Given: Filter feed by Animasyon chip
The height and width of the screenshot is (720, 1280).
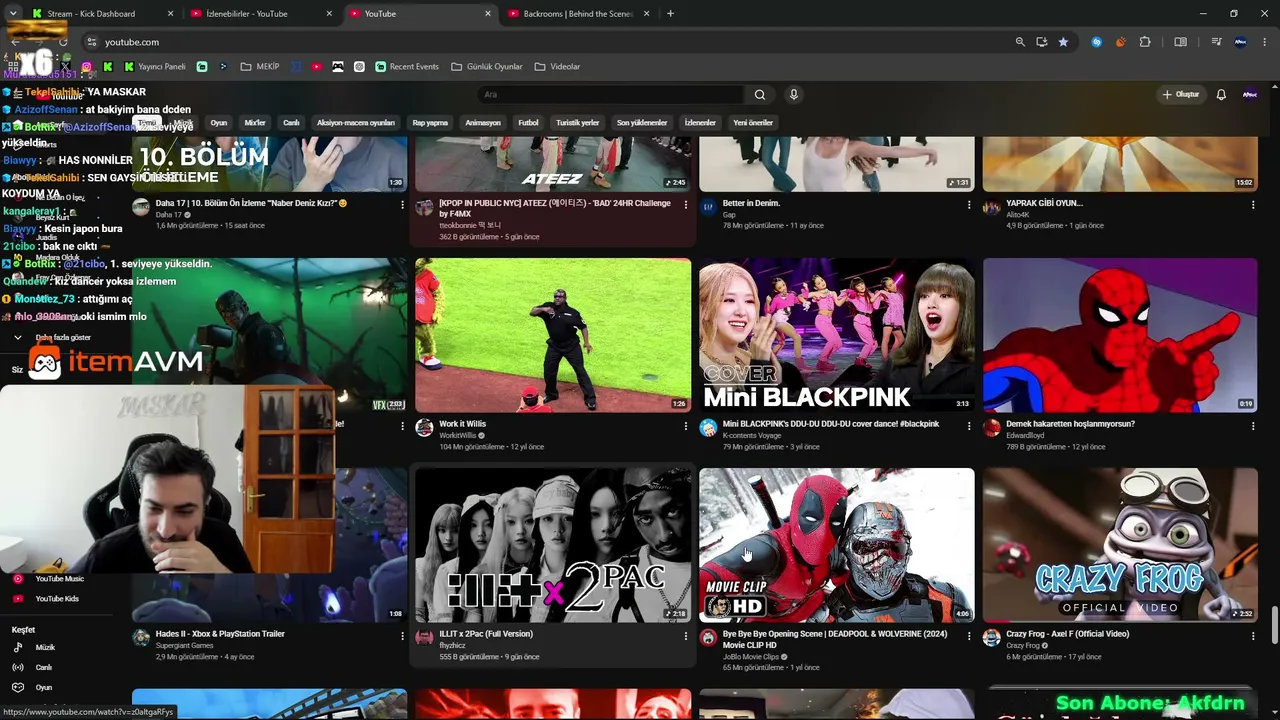Looking at the screenshot, I should coord(483,123).
